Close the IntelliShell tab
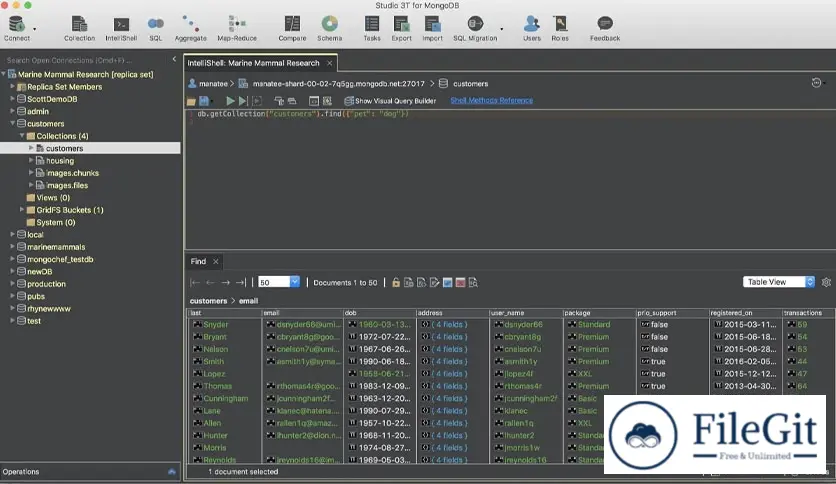This screenshot has height=484, width=836. 329,63
